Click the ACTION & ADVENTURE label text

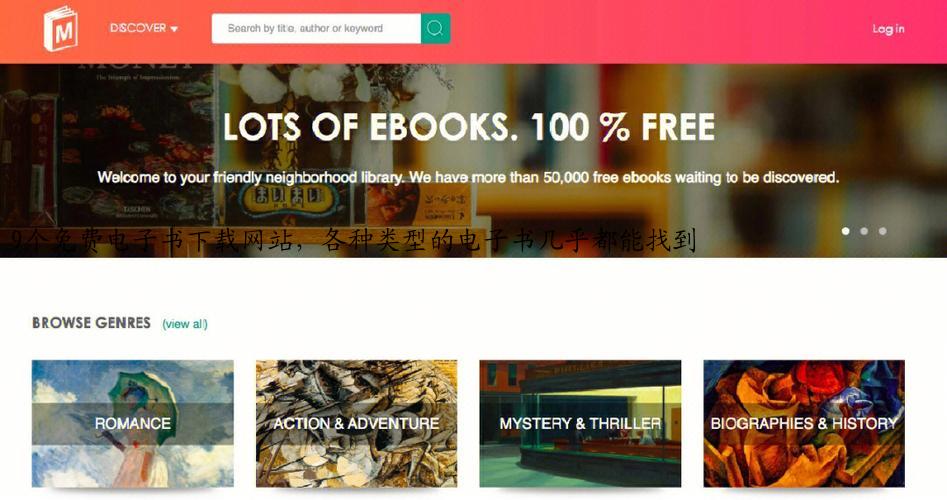pos(356,423)
